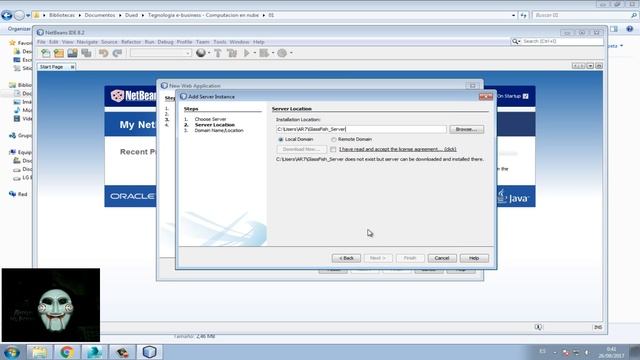The width and height of the screenshot is (640, 360).
Task: Expand the Profile Project dropdown arrow
Action: (291, 53)
